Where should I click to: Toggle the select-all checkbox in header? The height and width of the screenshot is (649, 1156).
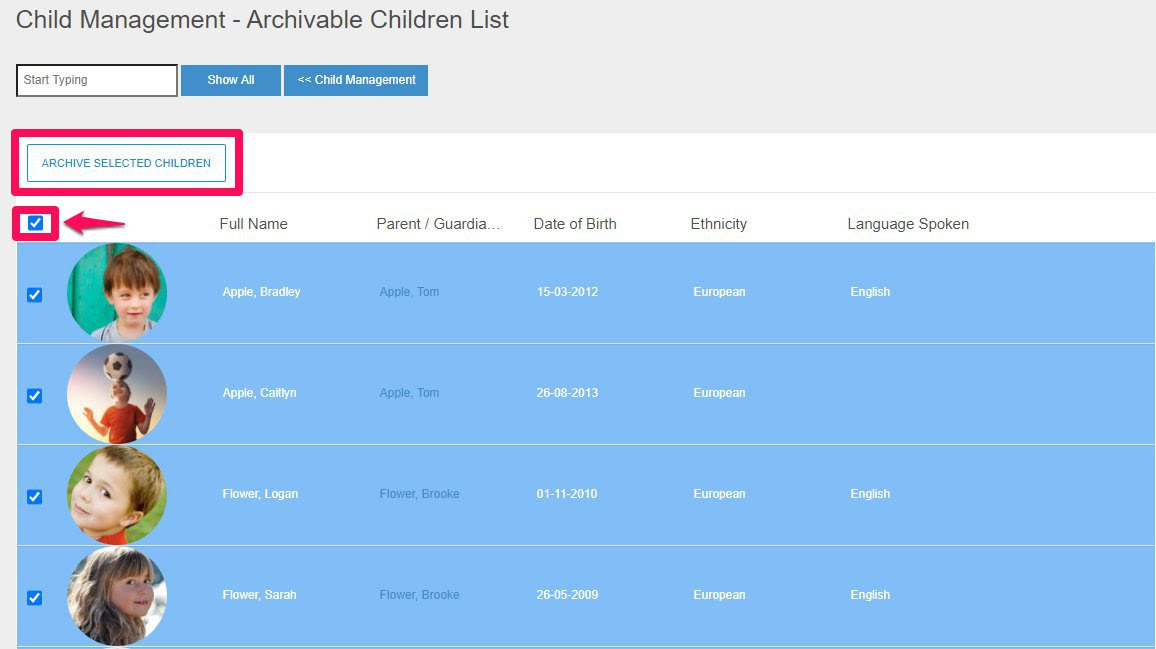pyautogui.click(x=36, y=223)
